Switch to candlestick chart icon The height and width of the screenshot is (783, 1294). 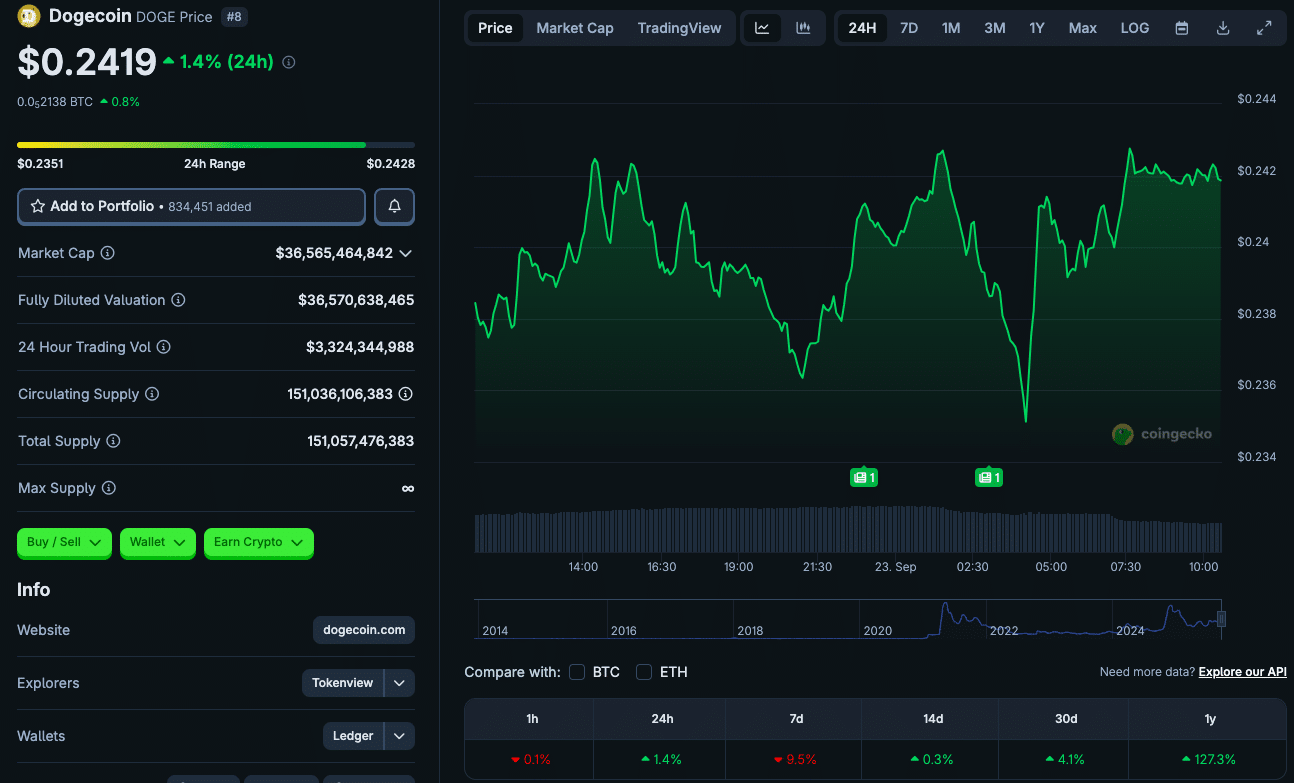tap(803, 28)
